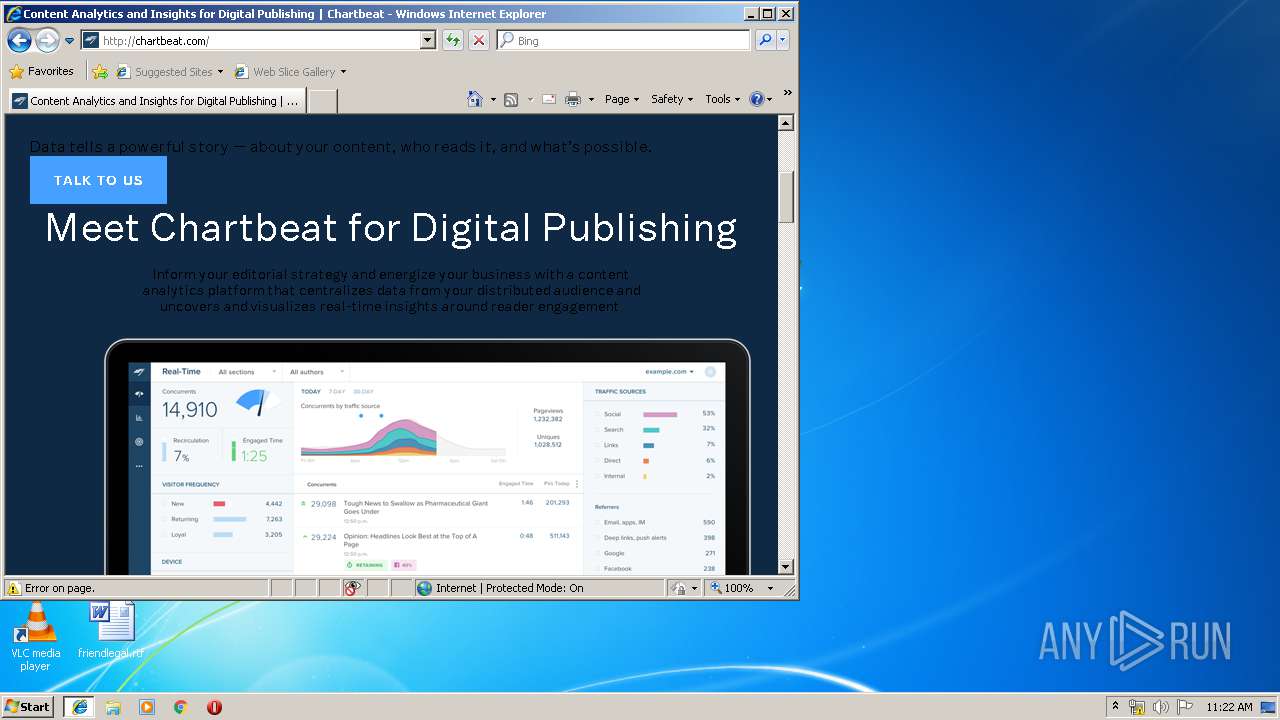Click the Bing search box
Viewport: 1280px width, 720px height.
[624, 41]
